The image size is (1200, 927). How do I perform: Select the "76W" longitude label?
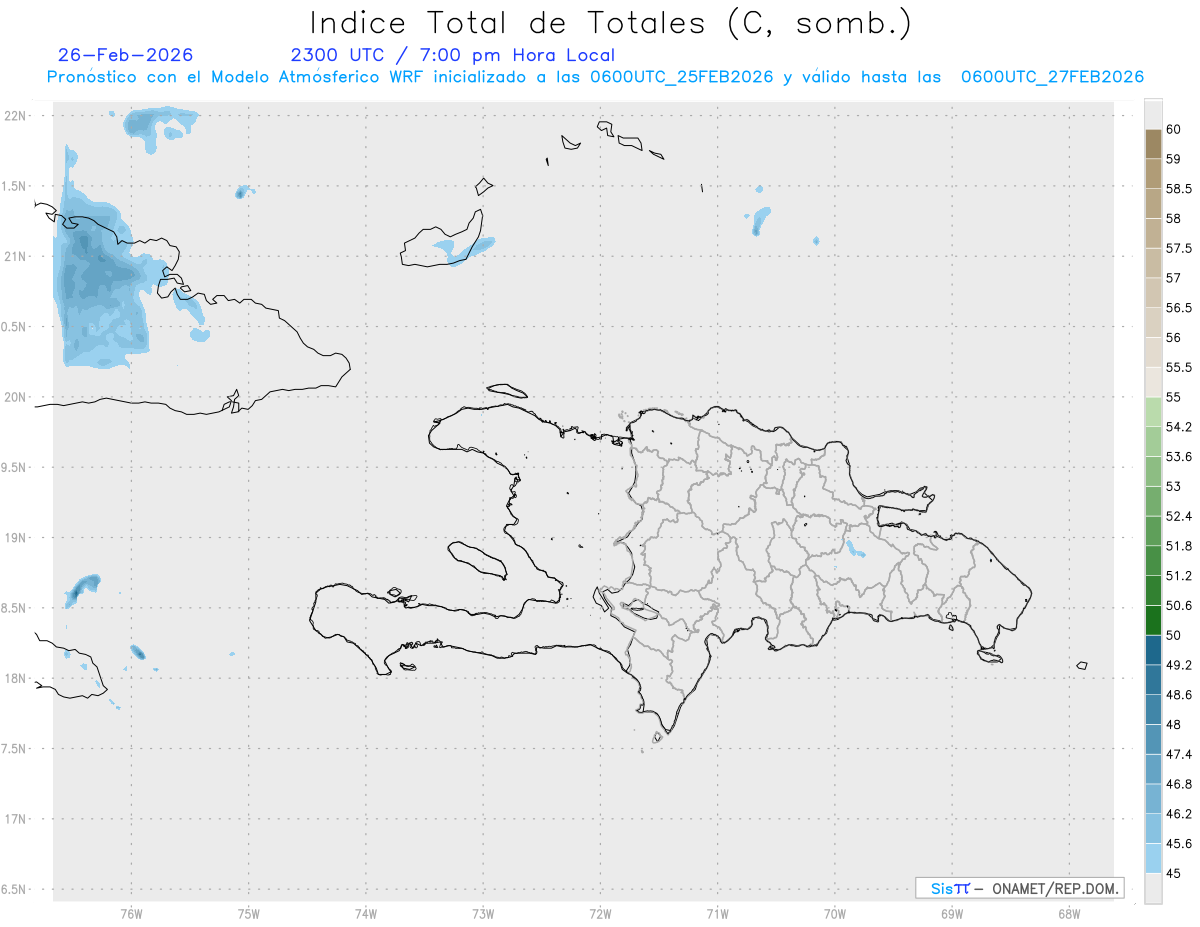coord(131,913)
